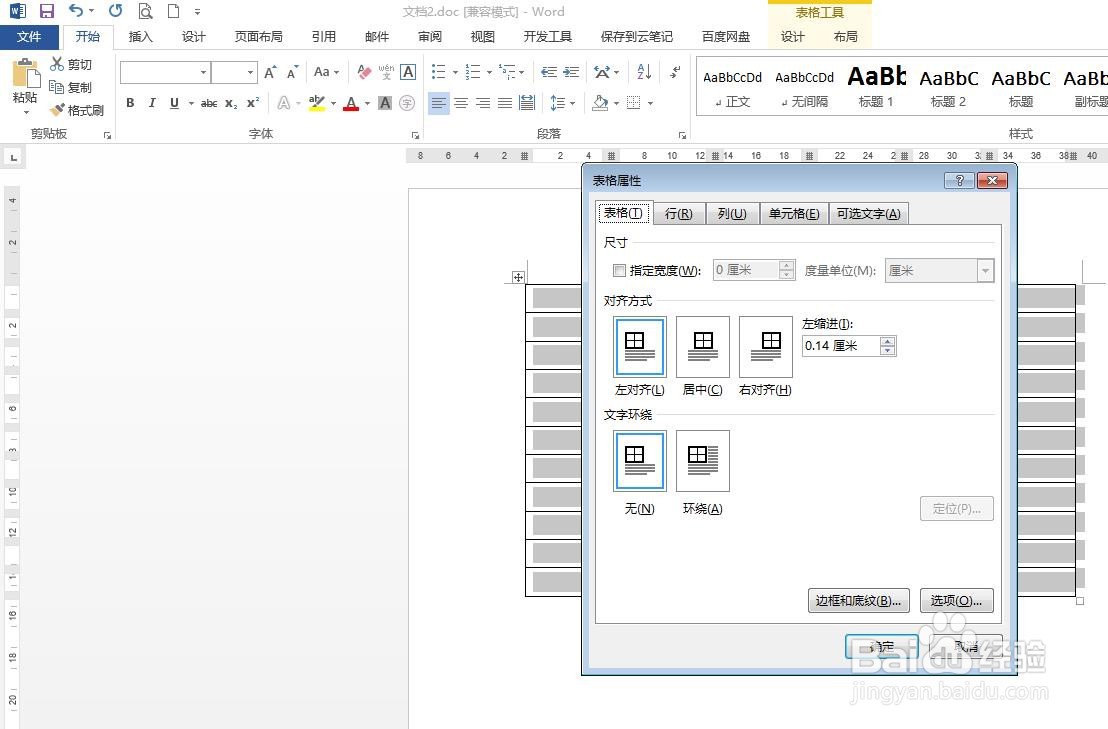Switch to 单元格(E) tab
This screenshot has width=1108, height=729.
[794, 213]
